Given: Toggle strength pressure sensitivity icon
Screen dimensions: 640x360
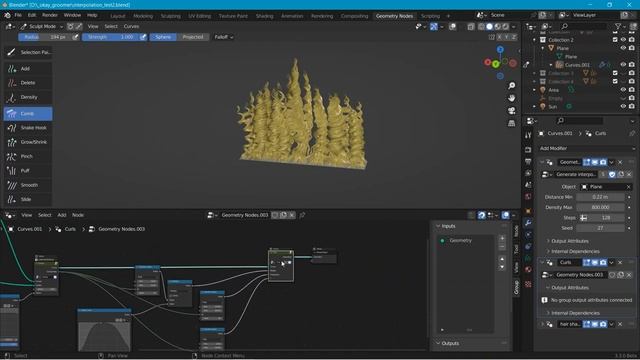Looking at the screenshot, I should coord(143,37).
